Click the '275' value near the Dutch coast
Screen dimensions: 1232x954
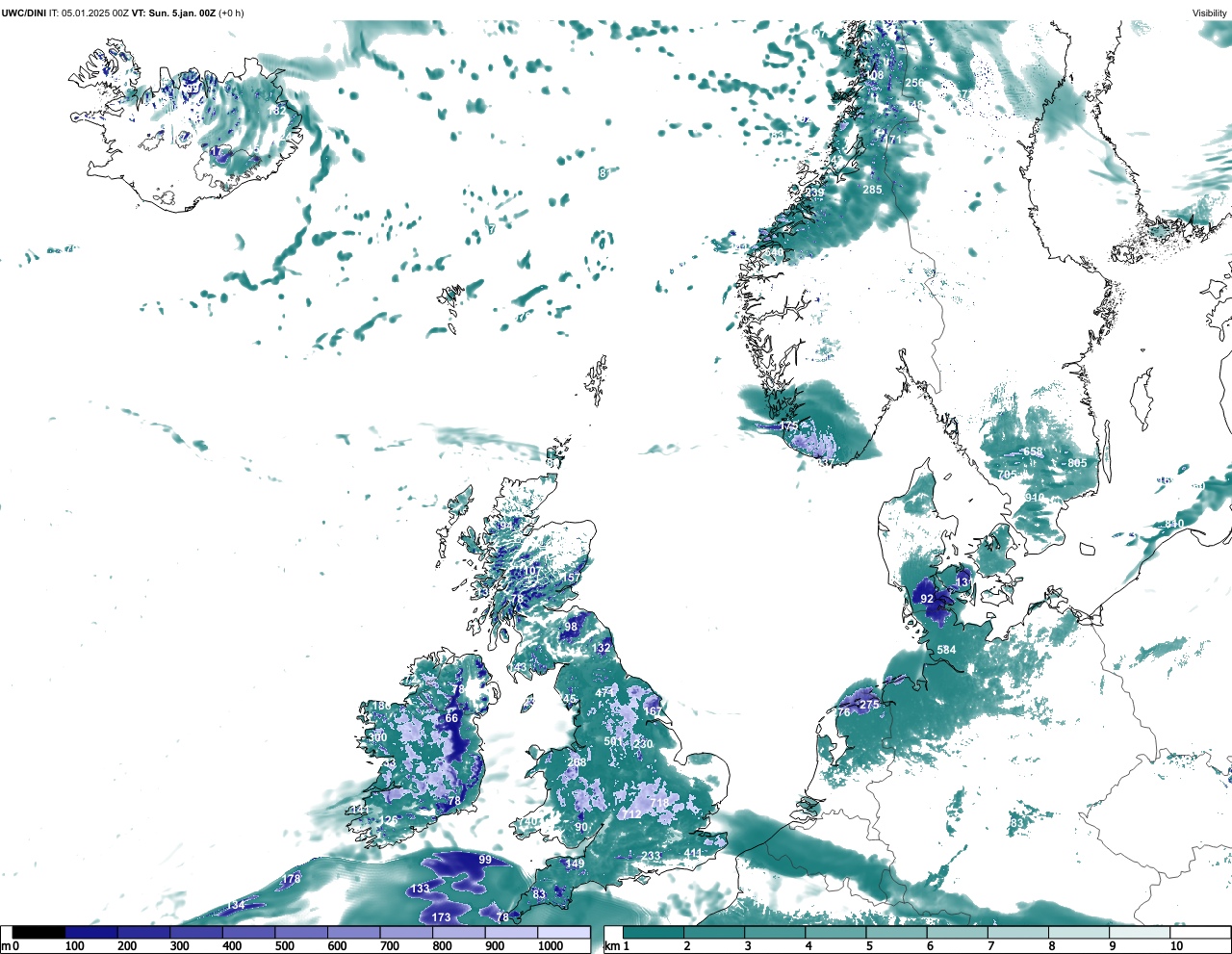tap(869, 705)
